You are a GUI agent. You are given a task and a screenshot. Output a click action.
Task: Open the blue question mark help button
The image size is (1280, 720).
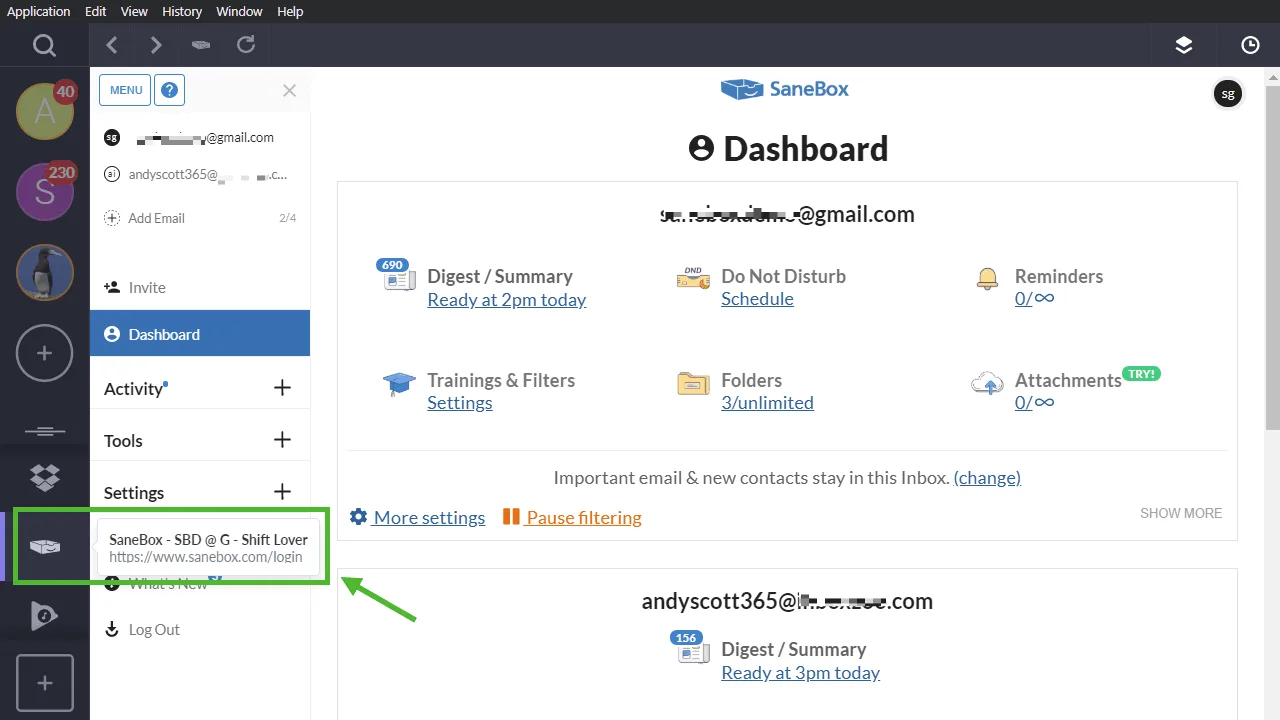(x=170, y=90)
